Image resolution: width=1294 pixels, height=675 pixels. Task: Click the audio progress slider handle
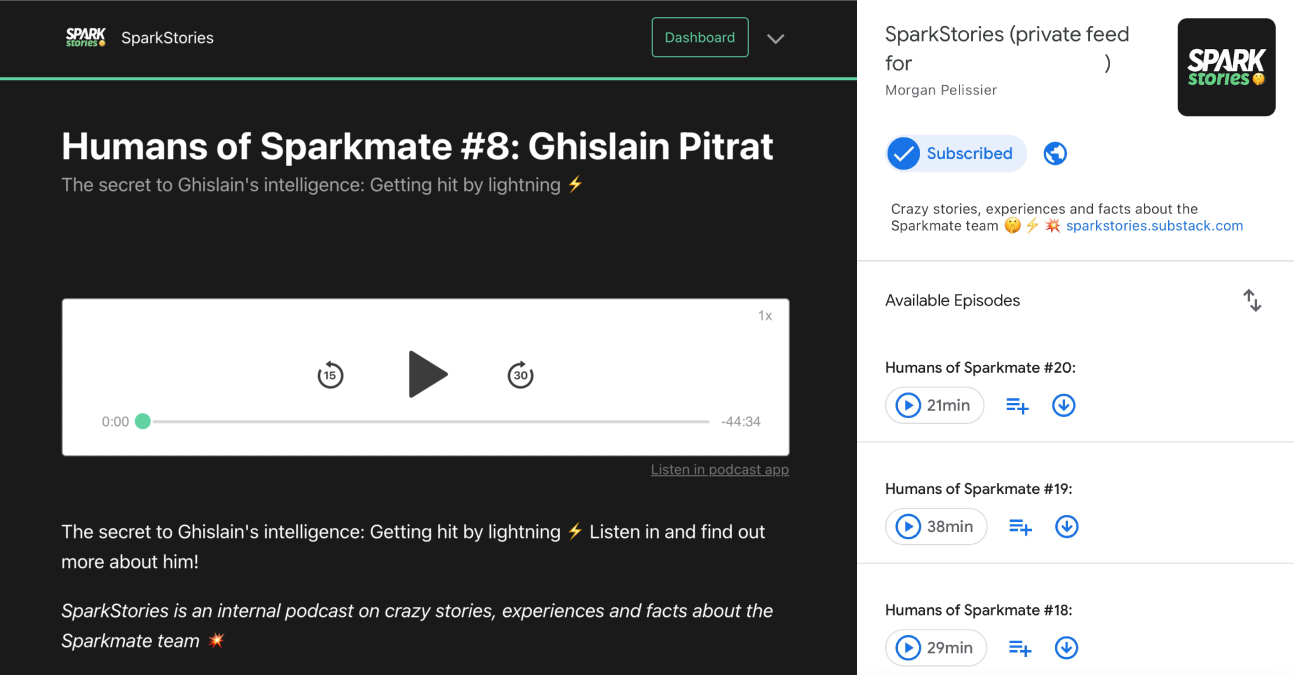[x=143, y=421]
